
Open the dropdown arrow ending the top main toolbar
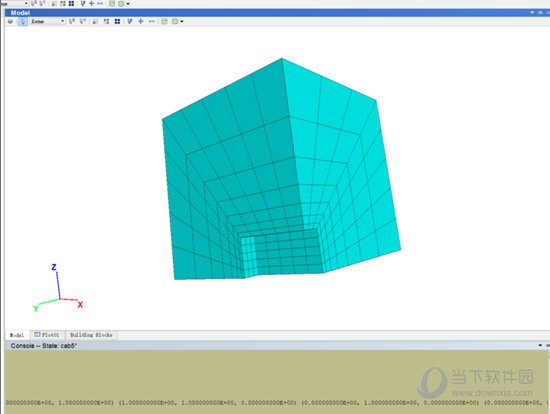pos(128,4)
